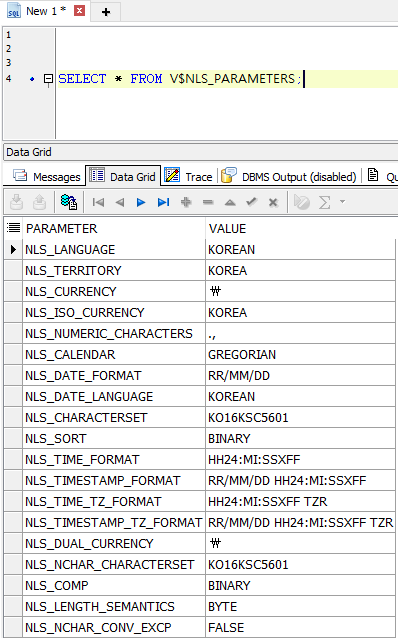Viewport: 398px width, 638px height.
Task: Click the KO16KSC5601 value of NLS_CHARACTERSET
Action: point(300,417)
